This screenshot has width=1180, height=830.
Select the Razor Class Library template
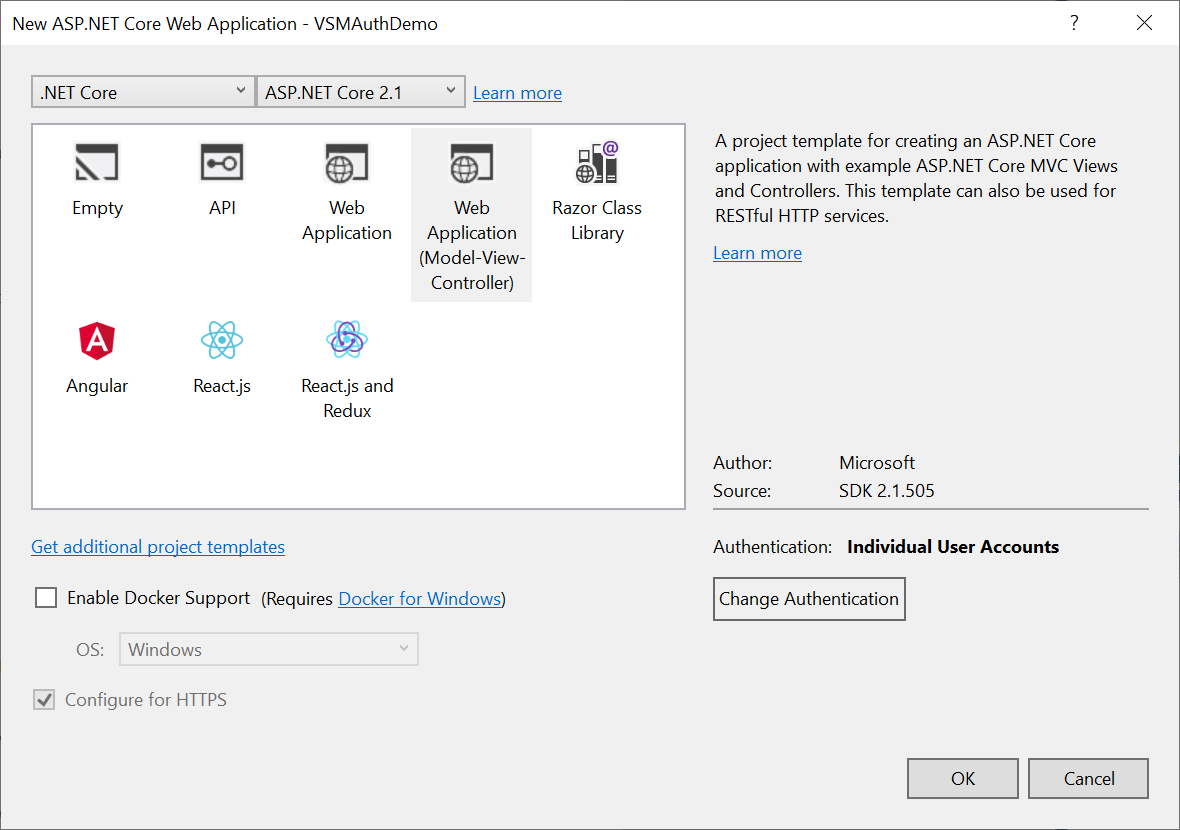(x=597, y=163)
